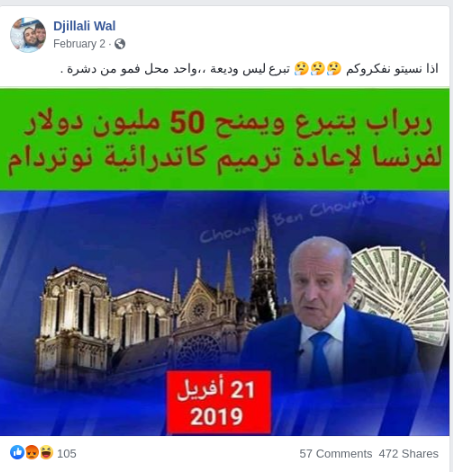Click the Chouaib Ben Chouaib watermark
Image resolution: width=453 pixels, height=472 pixels.
click(x=287, y=218)
